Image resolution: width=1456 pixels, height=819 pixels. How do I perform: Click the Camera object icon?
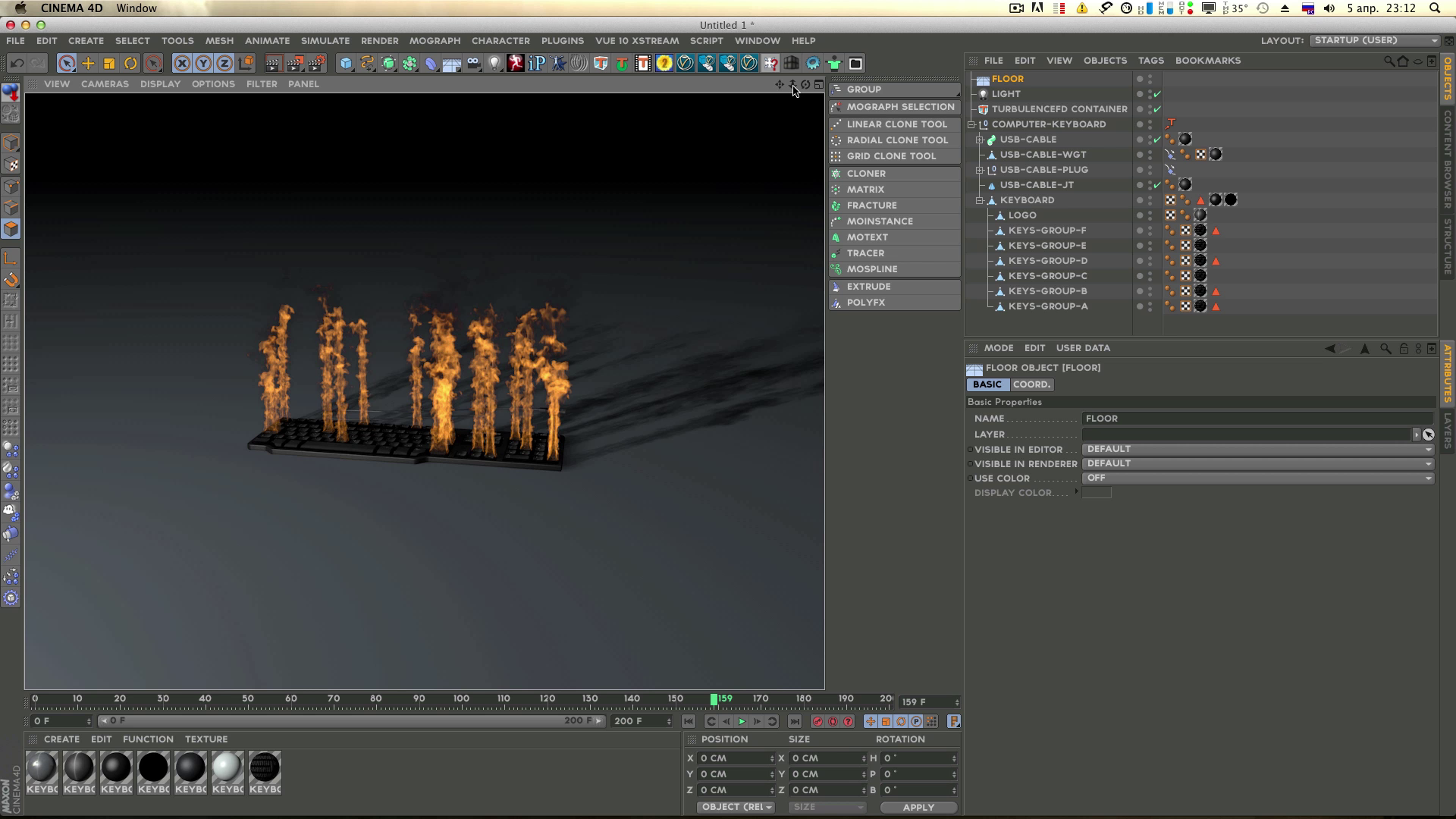pos(473,64)
